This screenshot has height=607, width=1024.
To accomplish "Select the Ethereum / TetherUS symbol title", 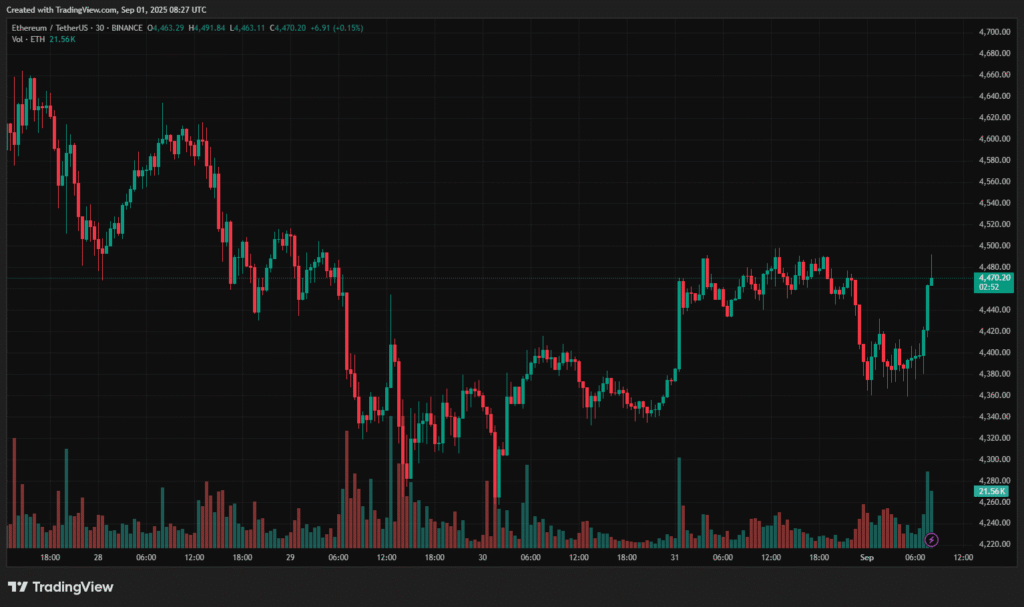I will coord(50,28).
